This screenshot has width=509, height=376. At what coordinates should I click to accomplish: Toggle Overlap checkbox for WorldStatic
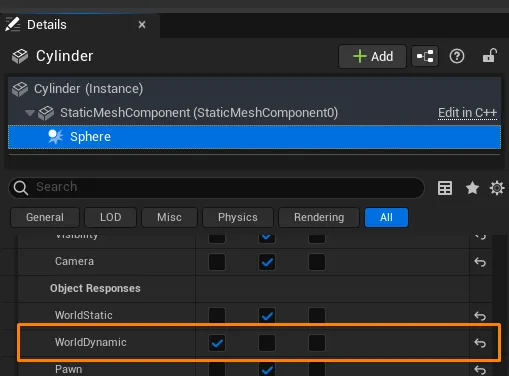pyautogui.click(x=267, y=316)
